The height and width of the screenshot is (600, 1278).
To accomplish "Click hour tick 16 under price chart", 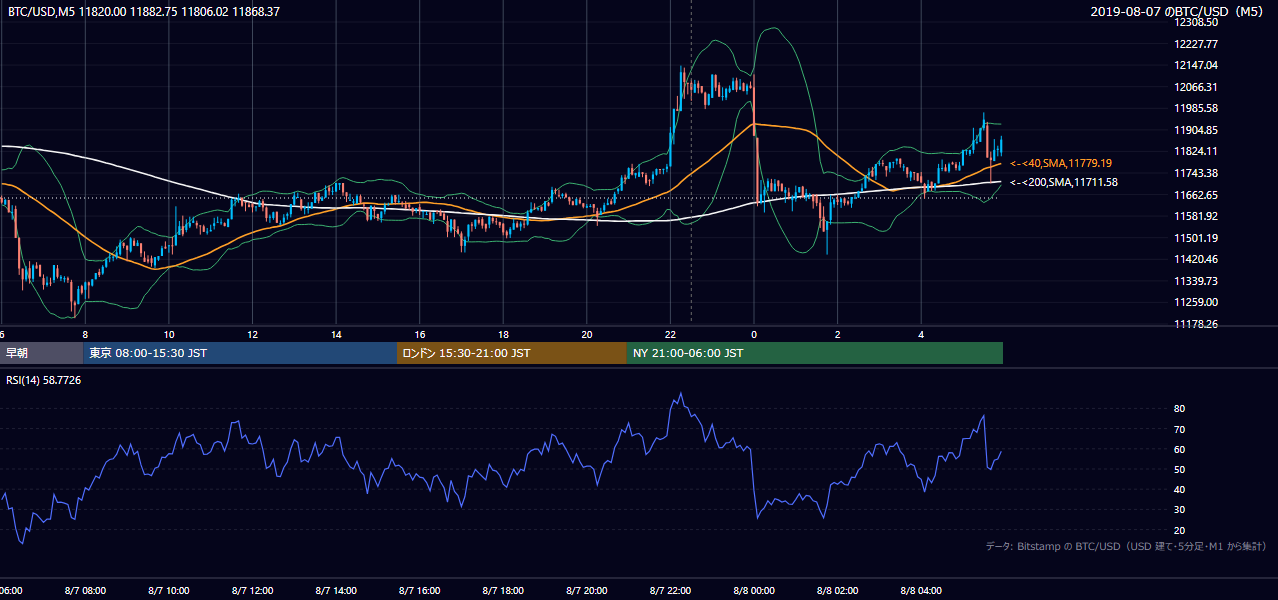I will click(x=420, y=335).
